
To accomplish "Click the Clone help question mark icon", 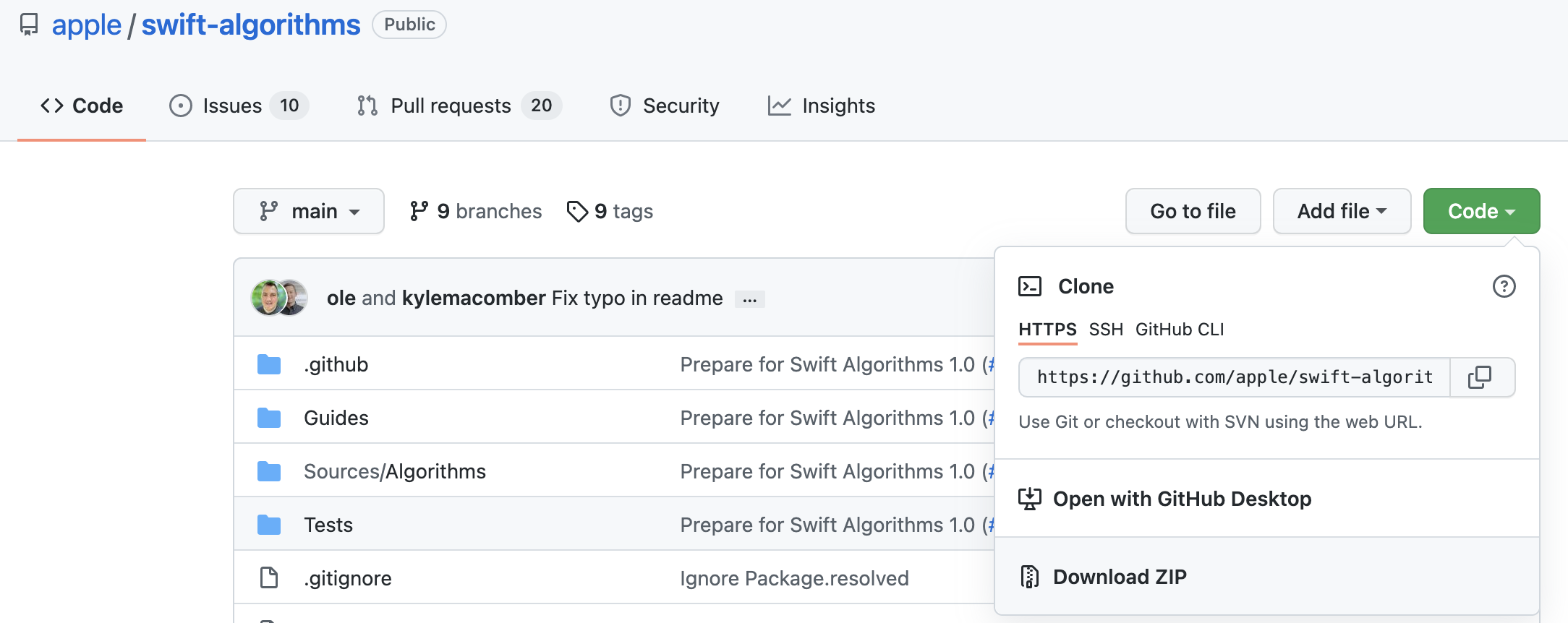I will 1504,286.
